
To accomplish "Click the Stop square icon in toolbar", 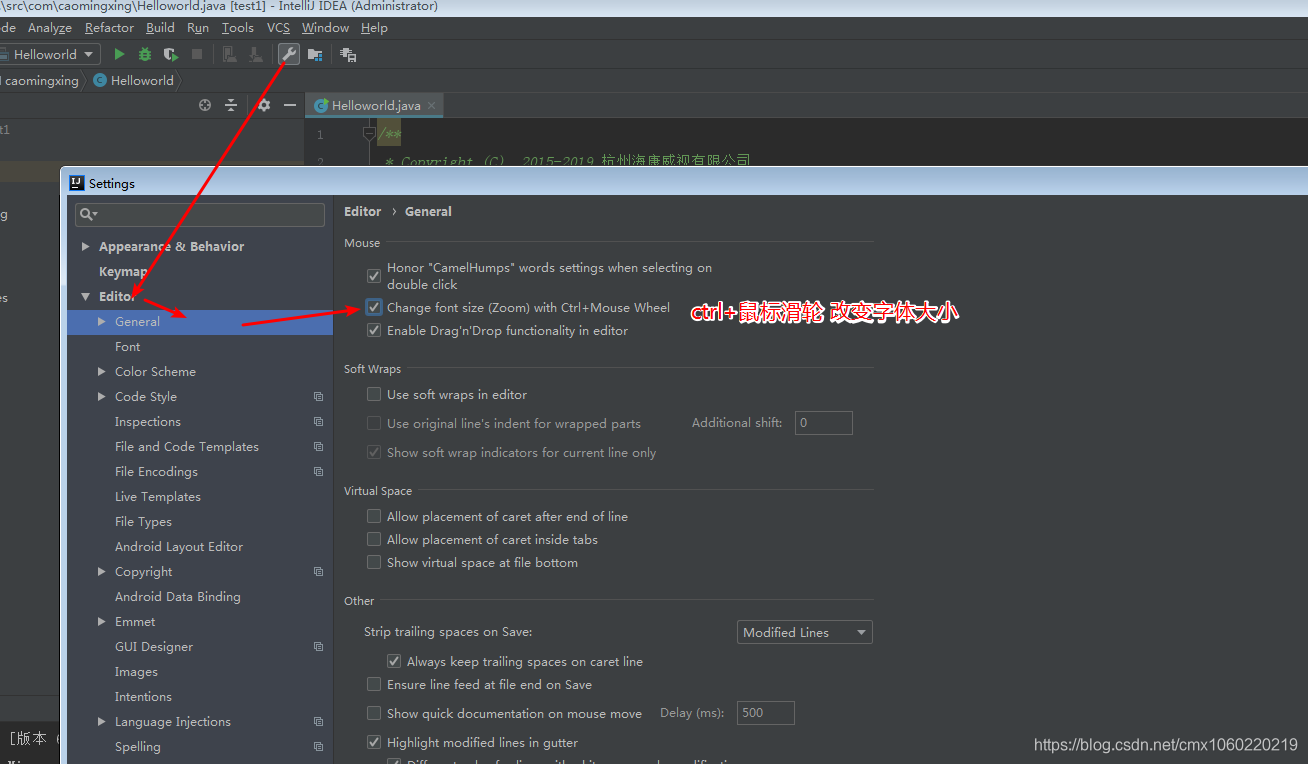I will 197,54.
